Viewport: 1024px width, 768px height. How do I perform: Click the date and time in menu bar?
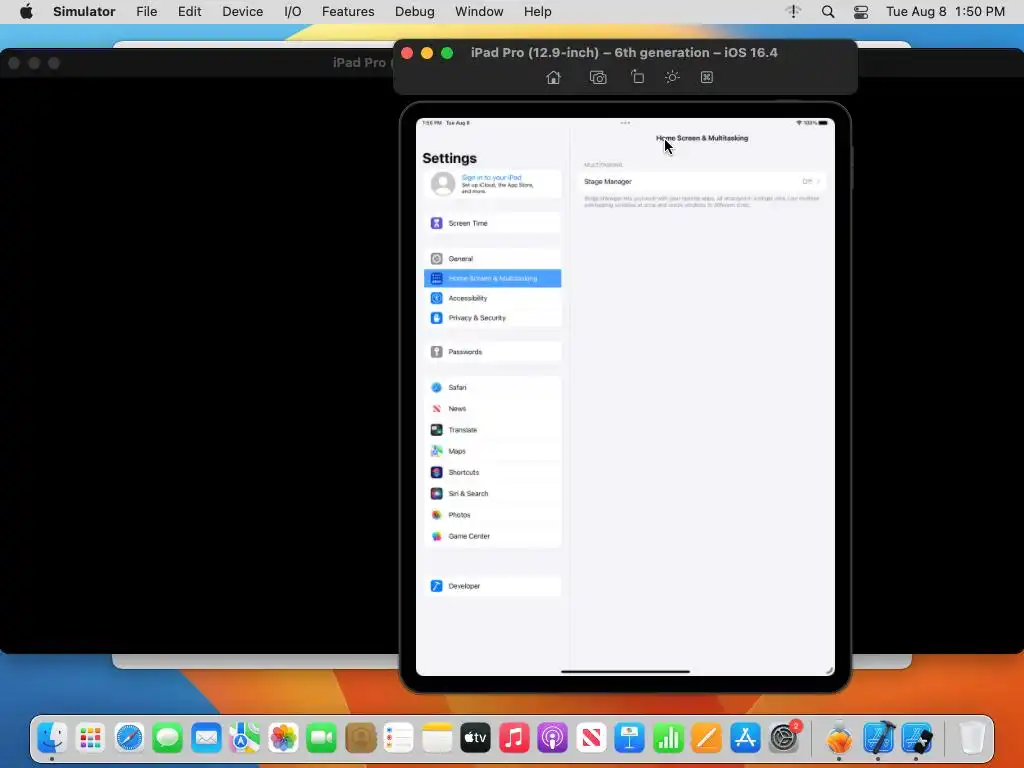945,12
